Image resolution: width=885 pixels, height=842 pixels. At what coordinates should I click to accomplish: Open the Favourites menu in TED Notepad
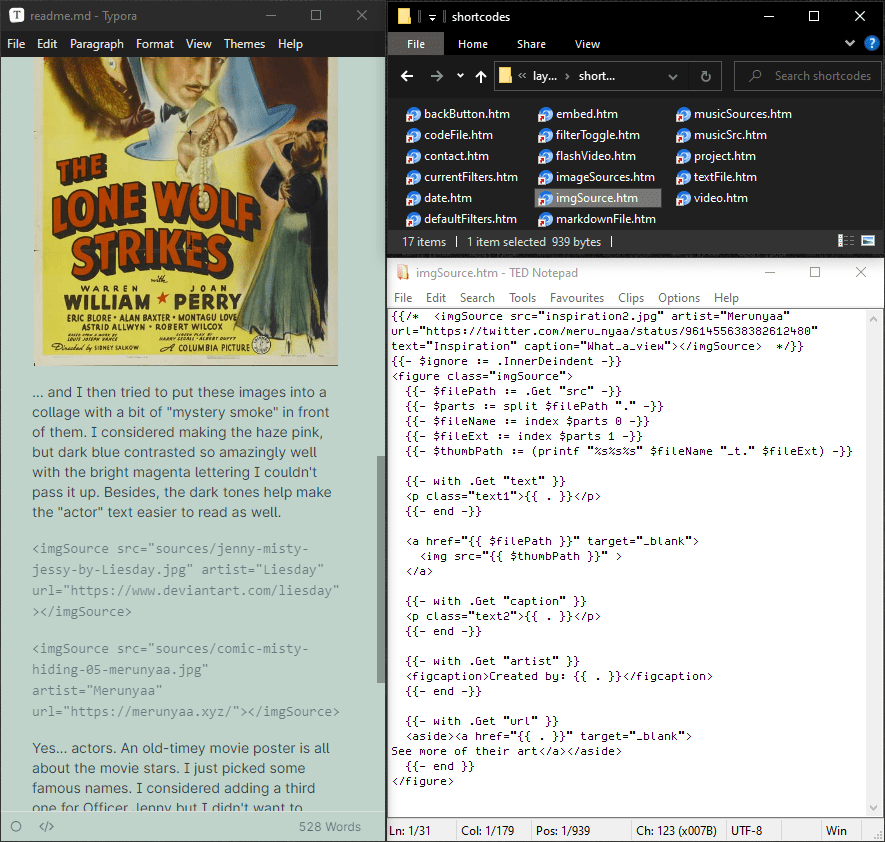point(576,298)
